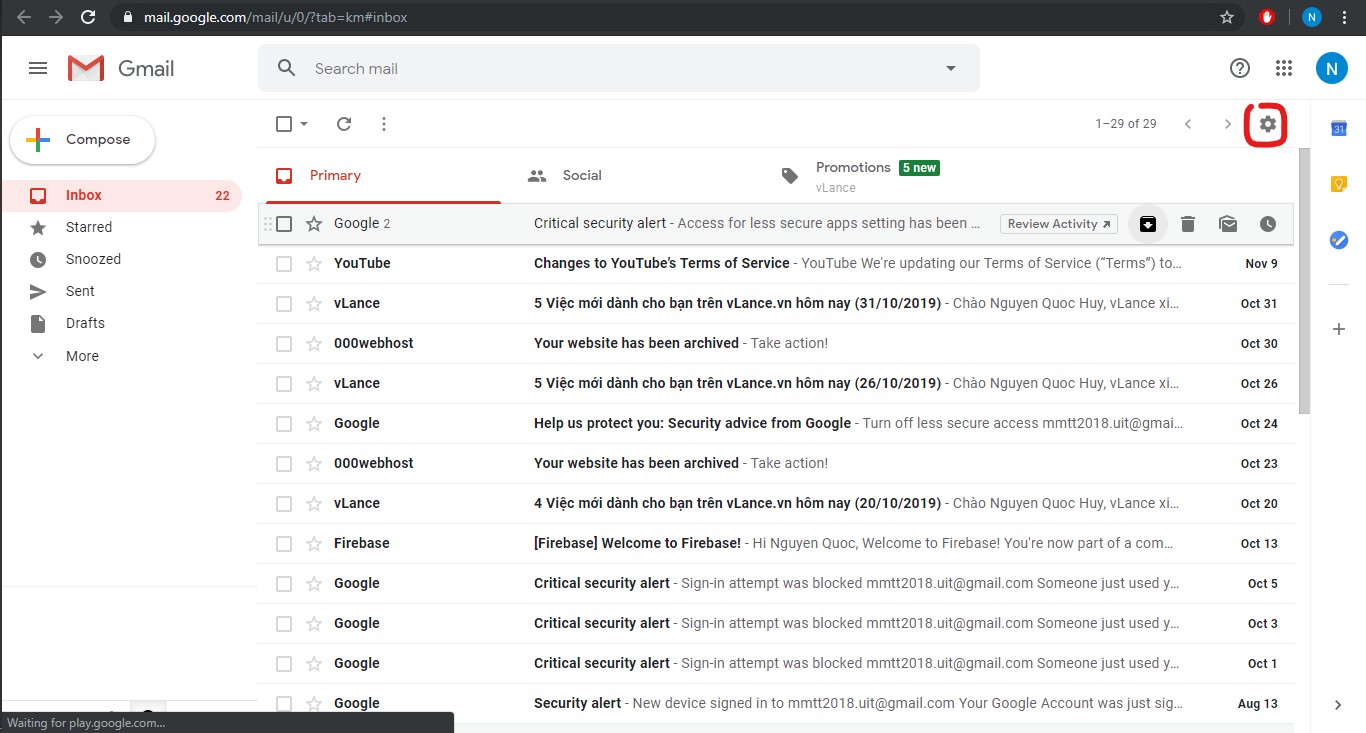
Task: Open advanced search options dropdown
Action: point(950,68)
